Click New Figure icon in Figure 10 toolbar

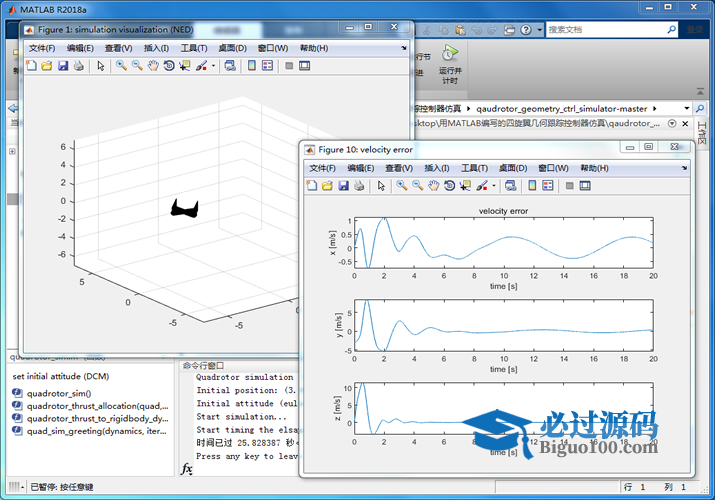click(x=312, y=186)
